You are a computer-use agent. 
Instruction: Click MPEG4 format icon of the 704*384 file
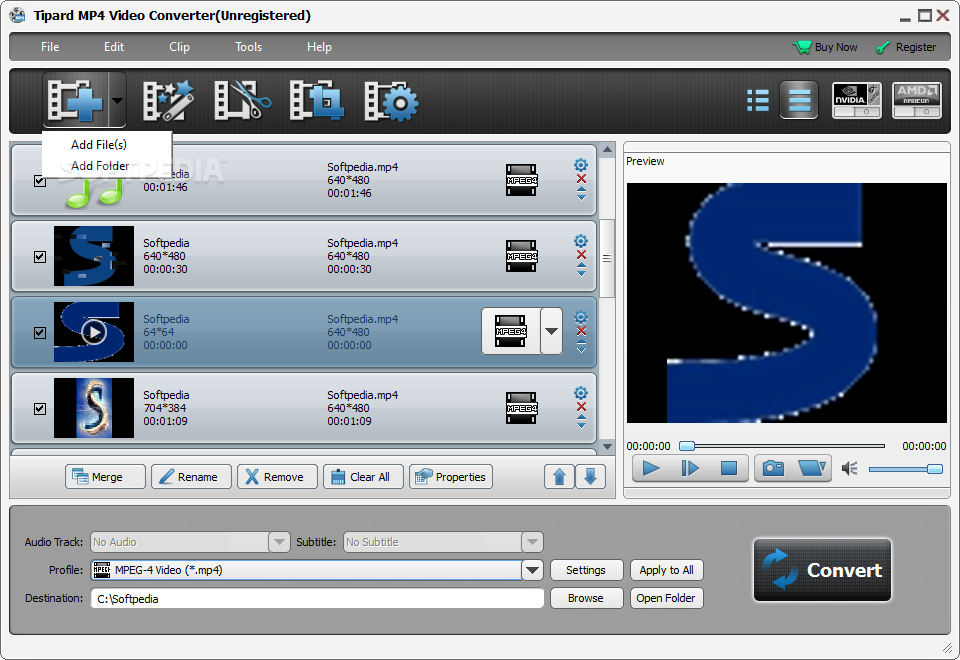(522, 408)
